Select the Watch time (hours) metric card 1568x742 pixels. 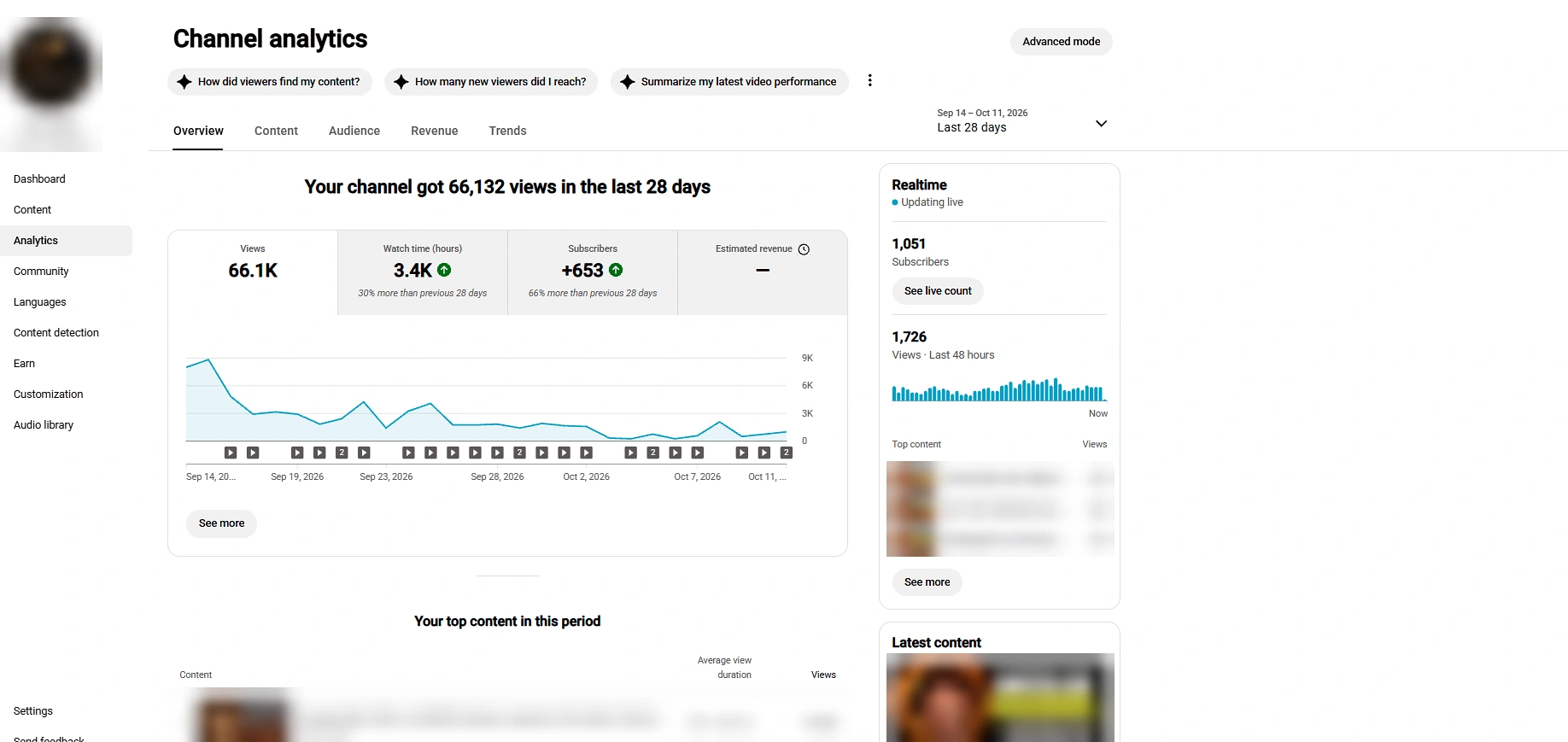tap(423, 272)
